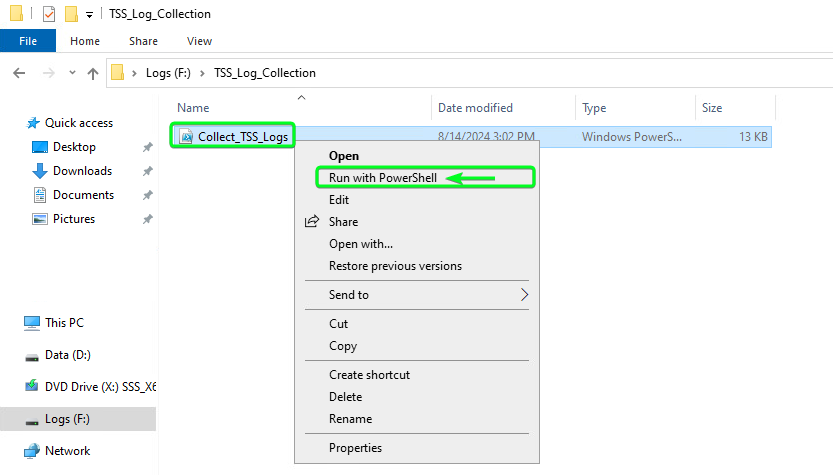The image size is (833, 475).
Task: Sort by the Name column header
Action: pos(193,108)
